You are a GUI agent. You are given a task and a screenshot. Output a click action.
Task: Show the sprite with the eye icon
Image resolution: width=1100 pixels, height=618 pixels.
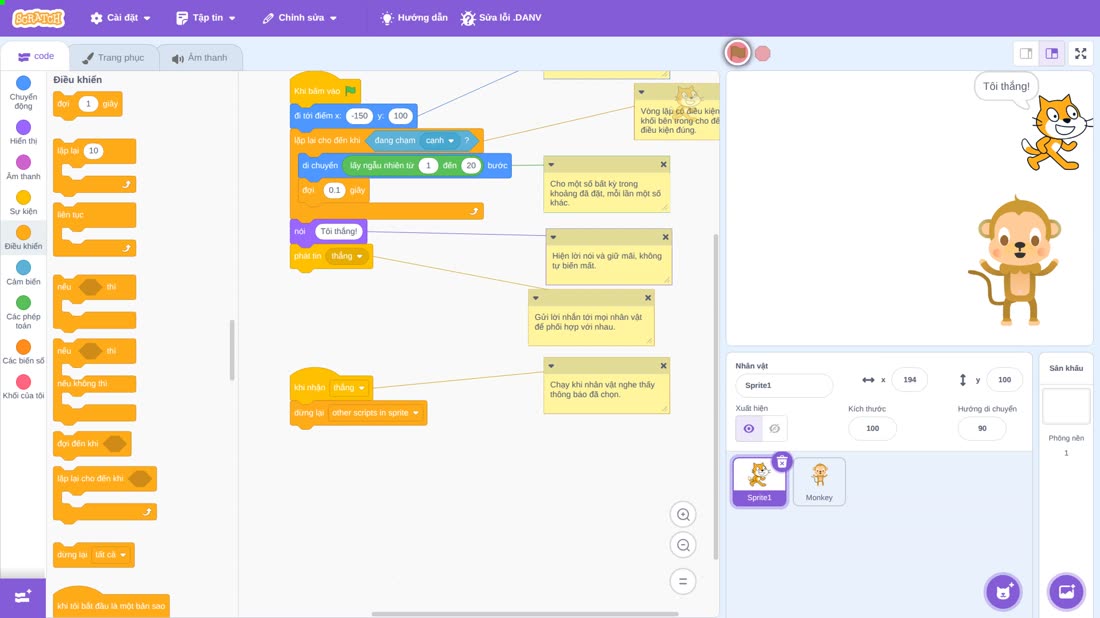click(x=749, y=429)
